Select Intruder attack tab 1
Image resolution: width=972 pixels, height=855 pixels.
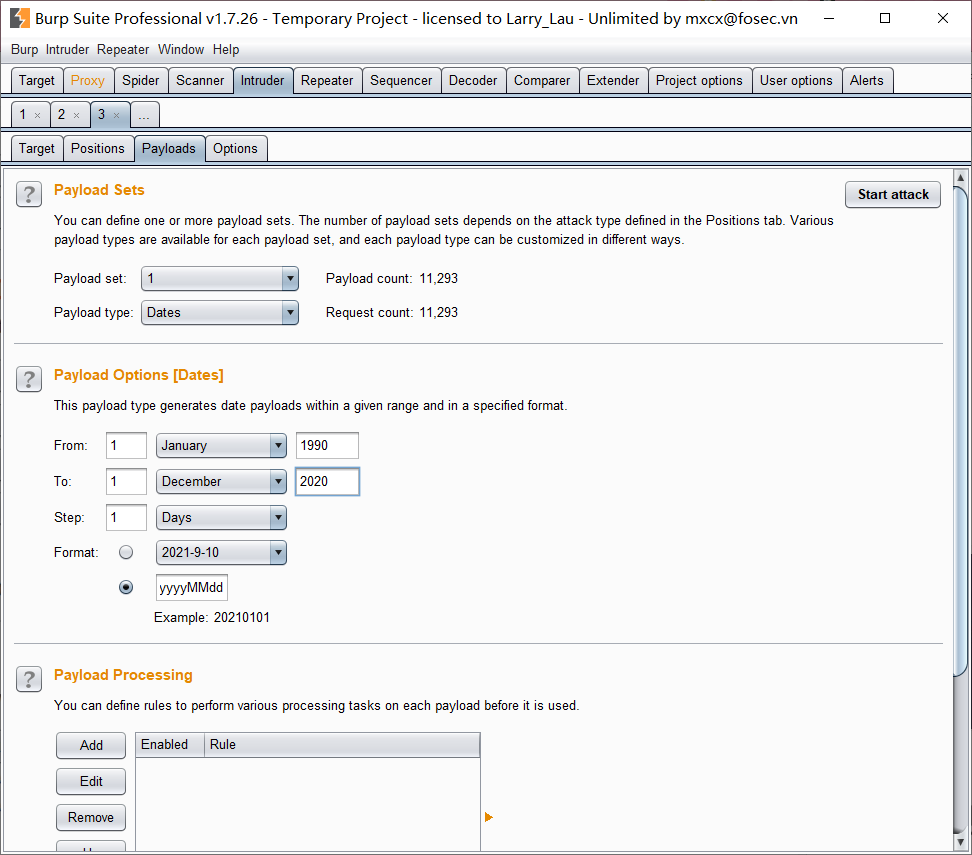pos(24,115)
